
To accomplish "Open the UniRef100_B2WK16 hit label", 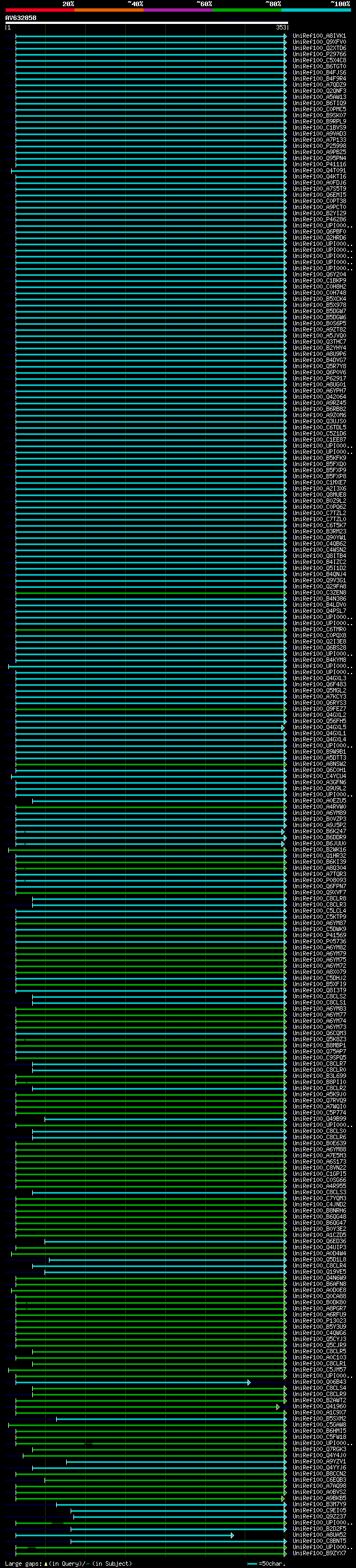I will 319,850.
